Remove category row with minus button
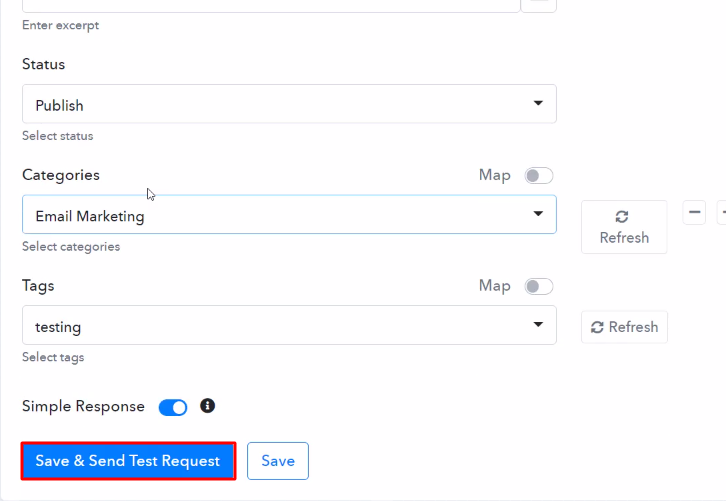The image size is (726, 501). tap(695, 212)
